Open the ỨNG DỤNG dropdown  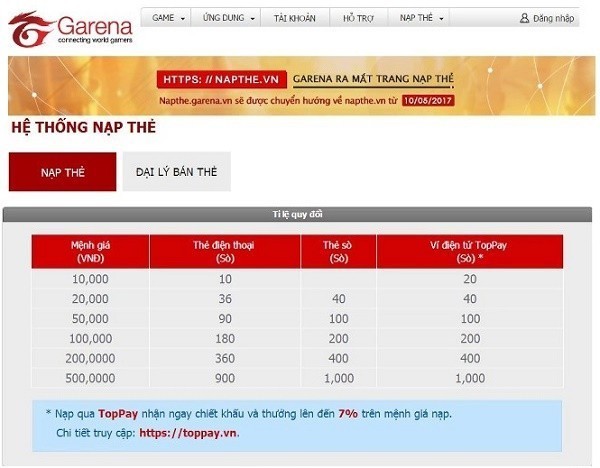click(x=229, y=18)
